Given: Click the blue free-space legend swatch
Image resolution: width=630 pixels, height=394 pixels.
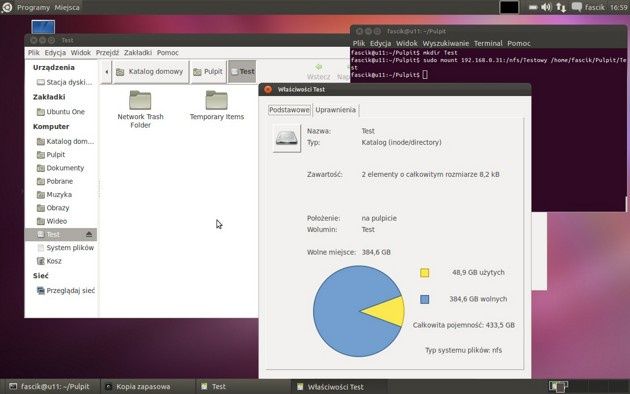Looking at the screenshot, I should [x=424, y=299].
